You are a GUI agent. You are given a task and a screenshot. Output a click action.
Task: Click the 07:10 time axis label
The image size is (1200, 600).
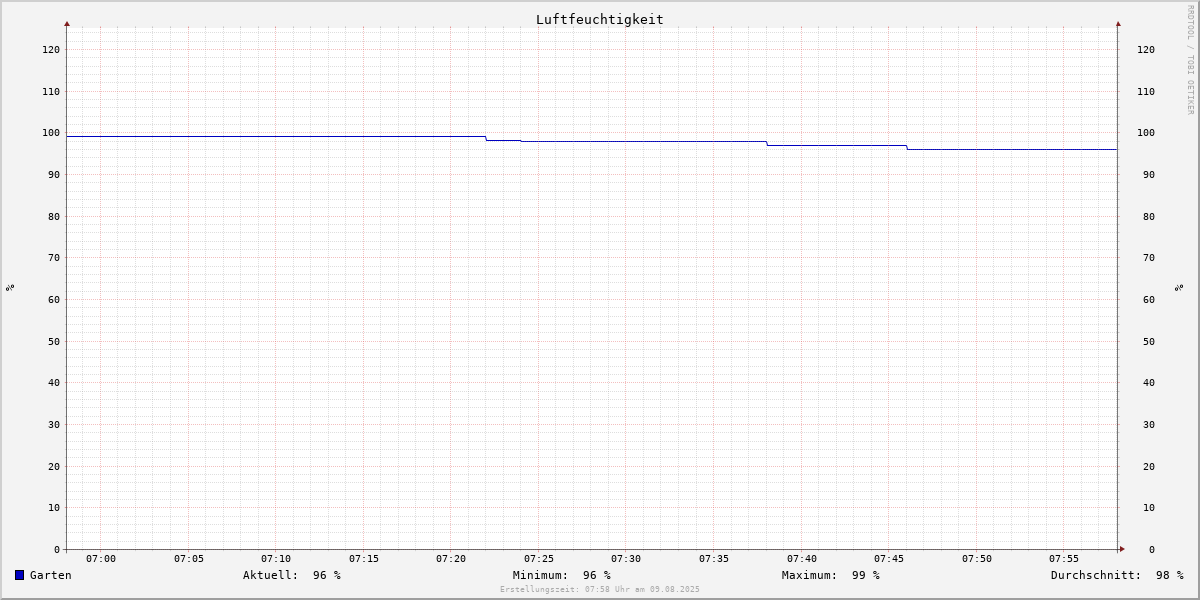pyautogui.click(x=276, y=558)
